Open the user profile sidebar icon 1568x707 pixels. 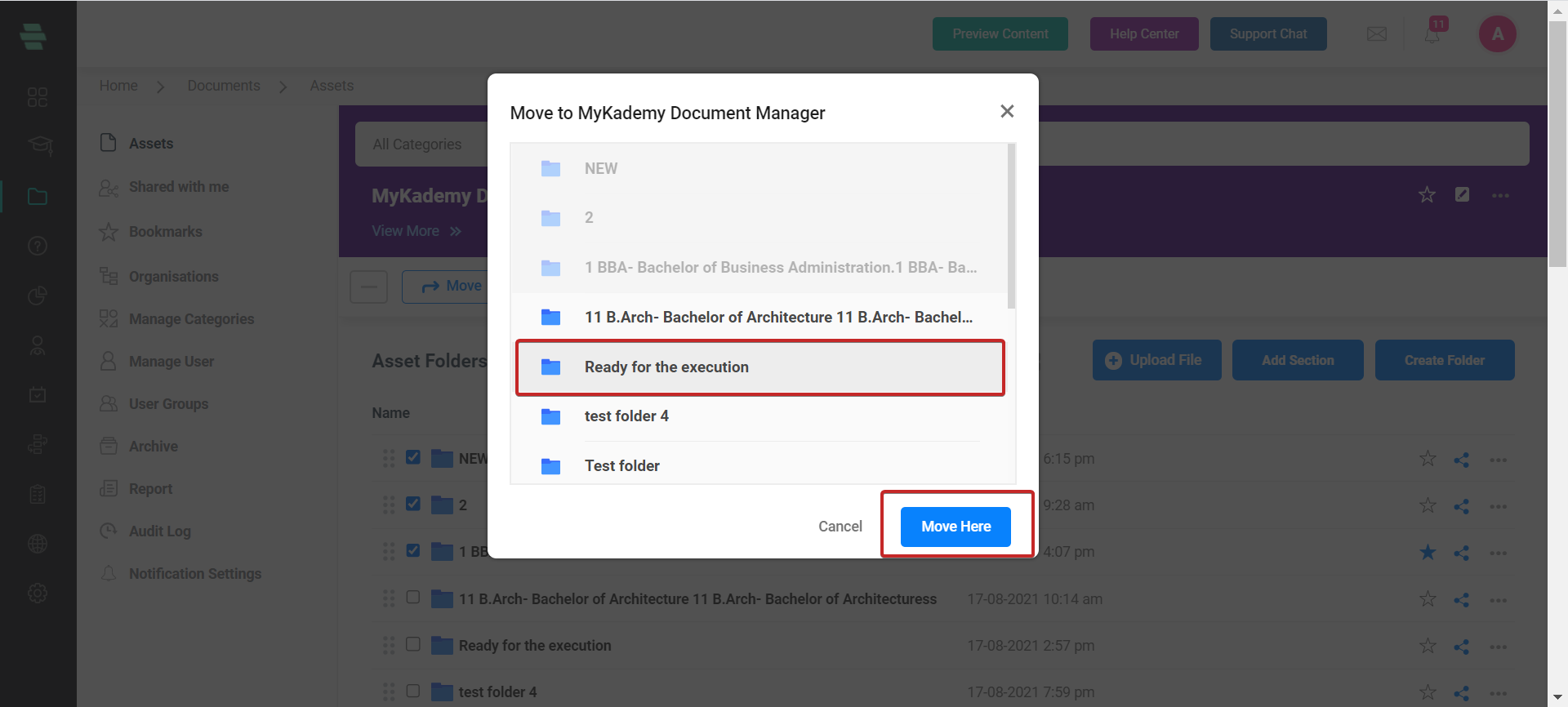(38, 345)
